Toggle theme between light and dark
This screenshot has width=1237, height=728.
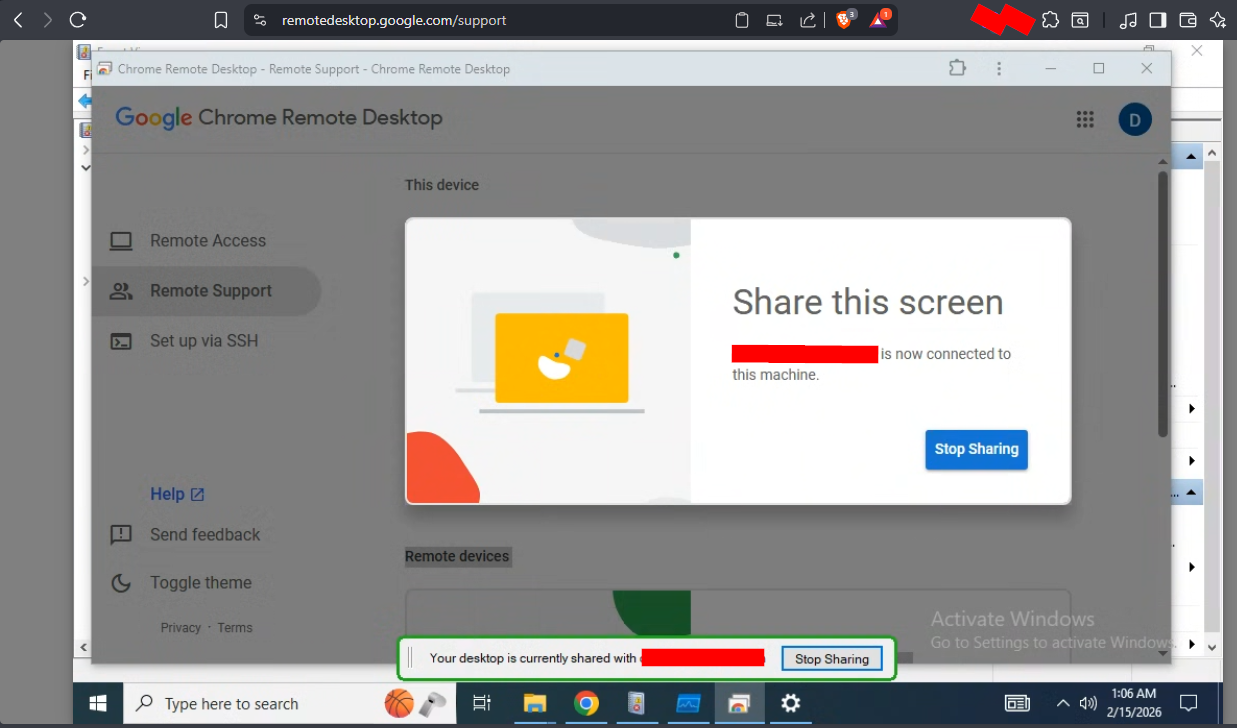coord(180,583)
